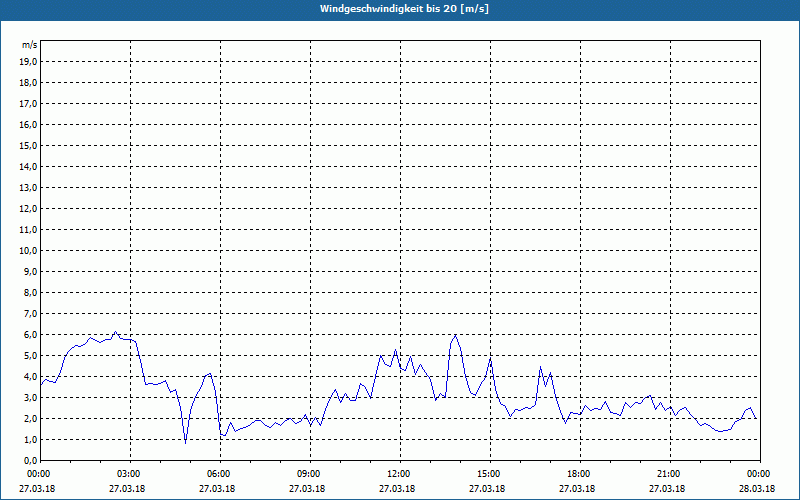Click the 5,0 y-axis value

pyautogui.click(x=30, y=356)
